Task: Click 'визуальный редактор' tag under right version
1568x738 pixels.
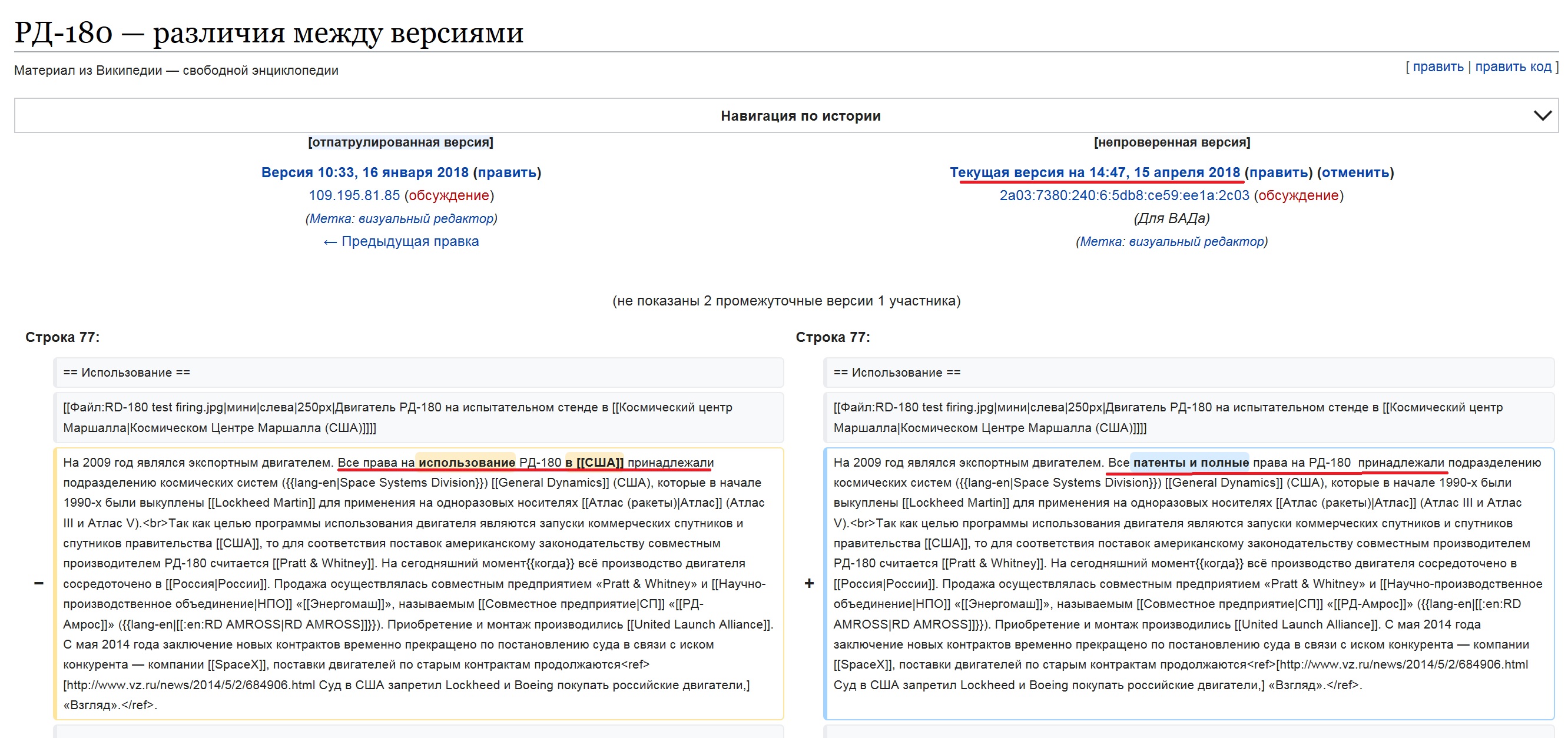Action: click(x=1195, y=241)
